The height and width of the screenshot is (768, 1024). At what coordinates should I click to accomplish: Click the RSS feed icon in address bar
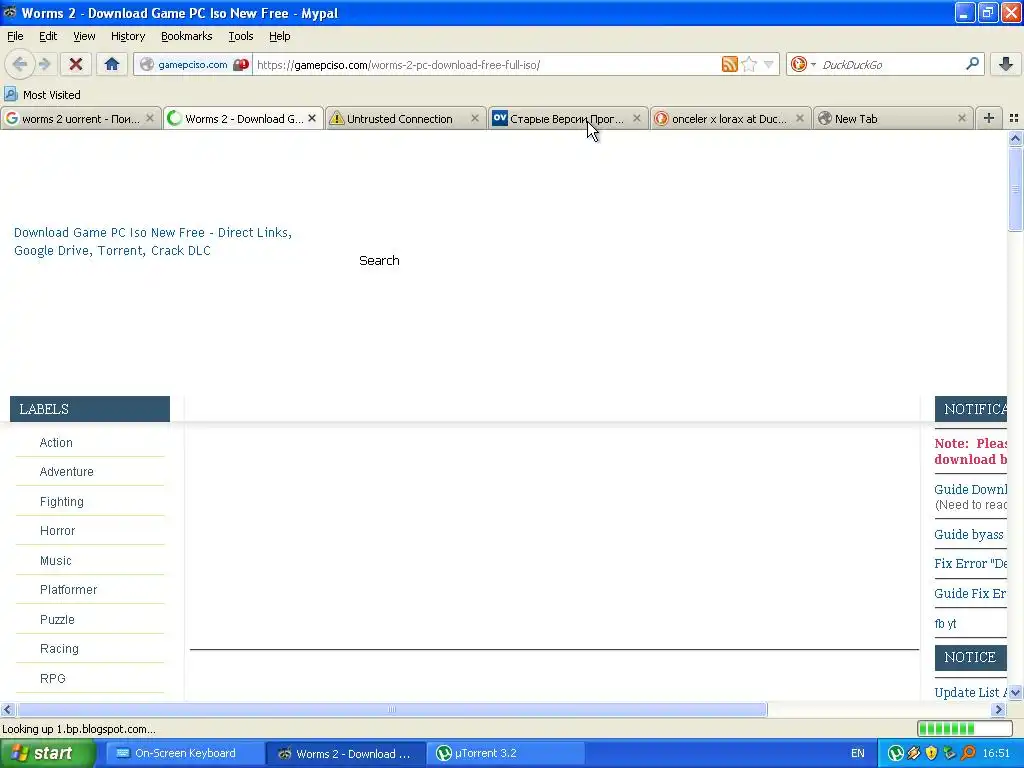[x=729, y=64]
